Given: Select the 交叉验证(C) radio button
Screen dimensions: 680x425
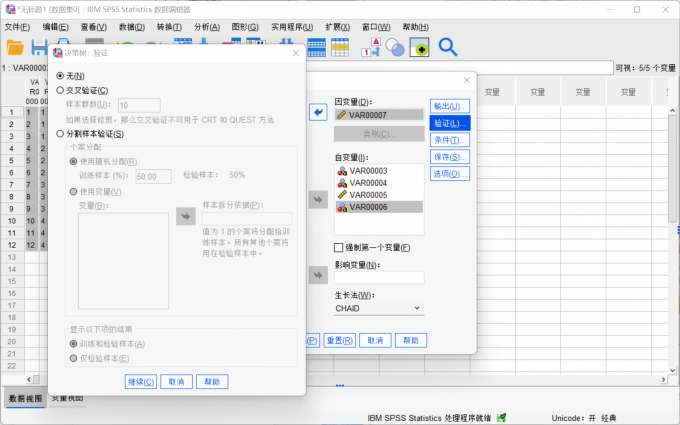Looking at the screenshot, I should pyautogui.click(x=60, y=90).
